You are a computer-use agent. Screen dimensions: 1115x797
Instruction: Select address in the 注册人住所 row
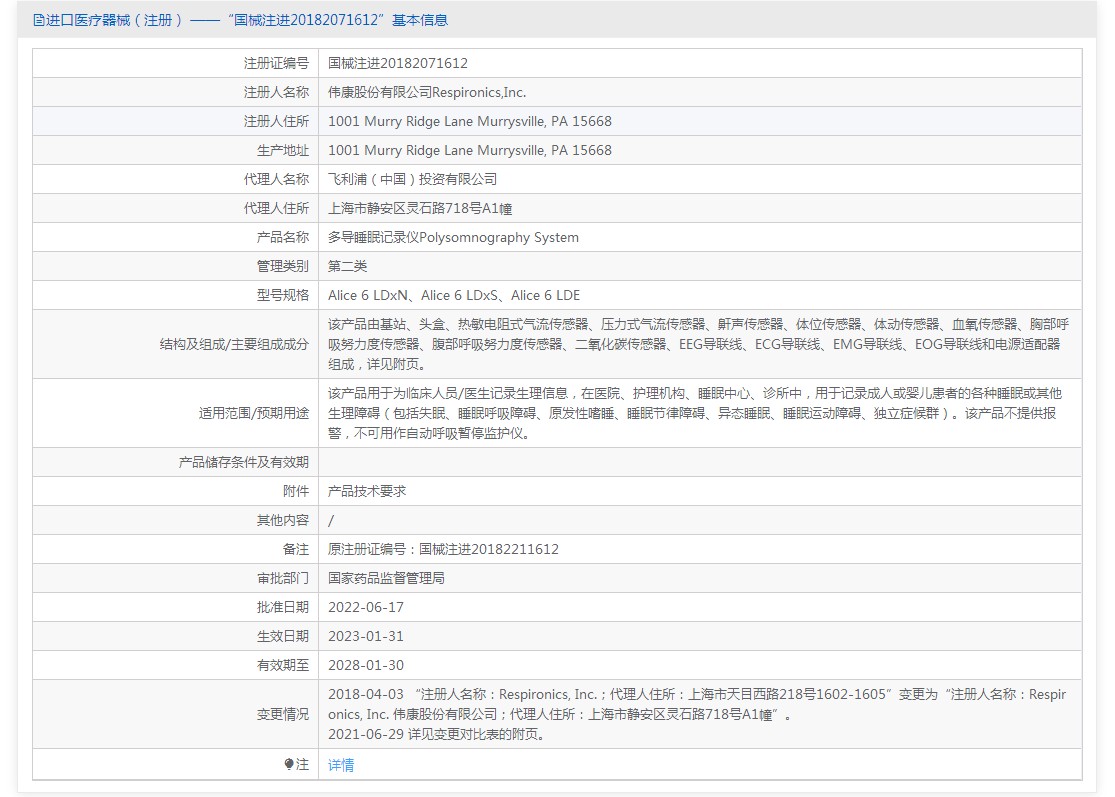tap(469, 122)
